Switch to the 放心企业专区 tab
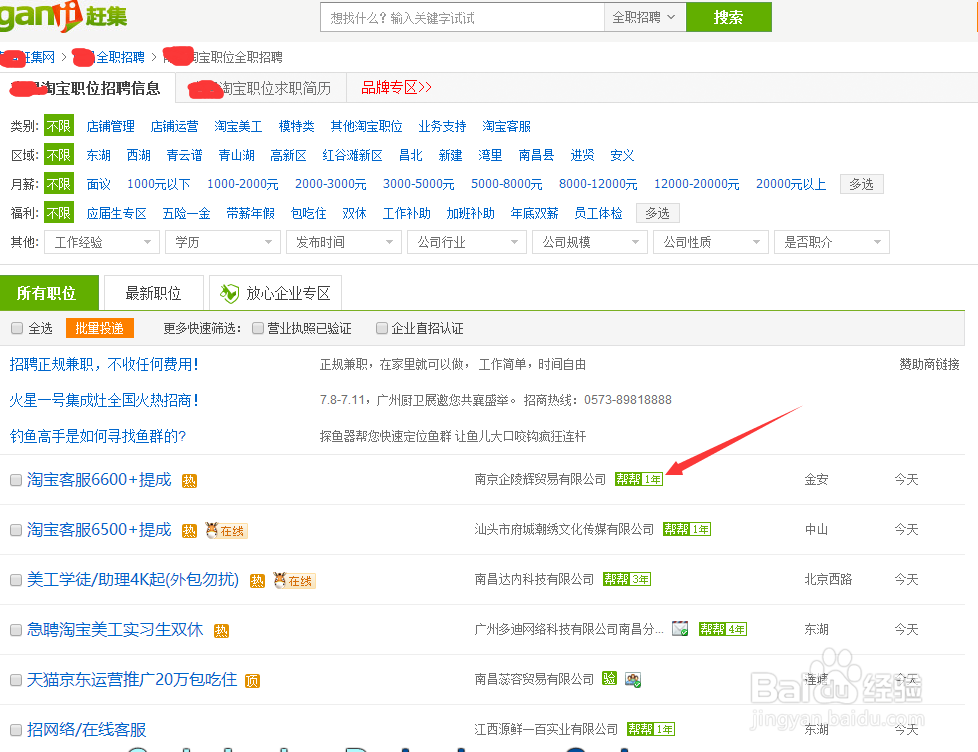 275,292
